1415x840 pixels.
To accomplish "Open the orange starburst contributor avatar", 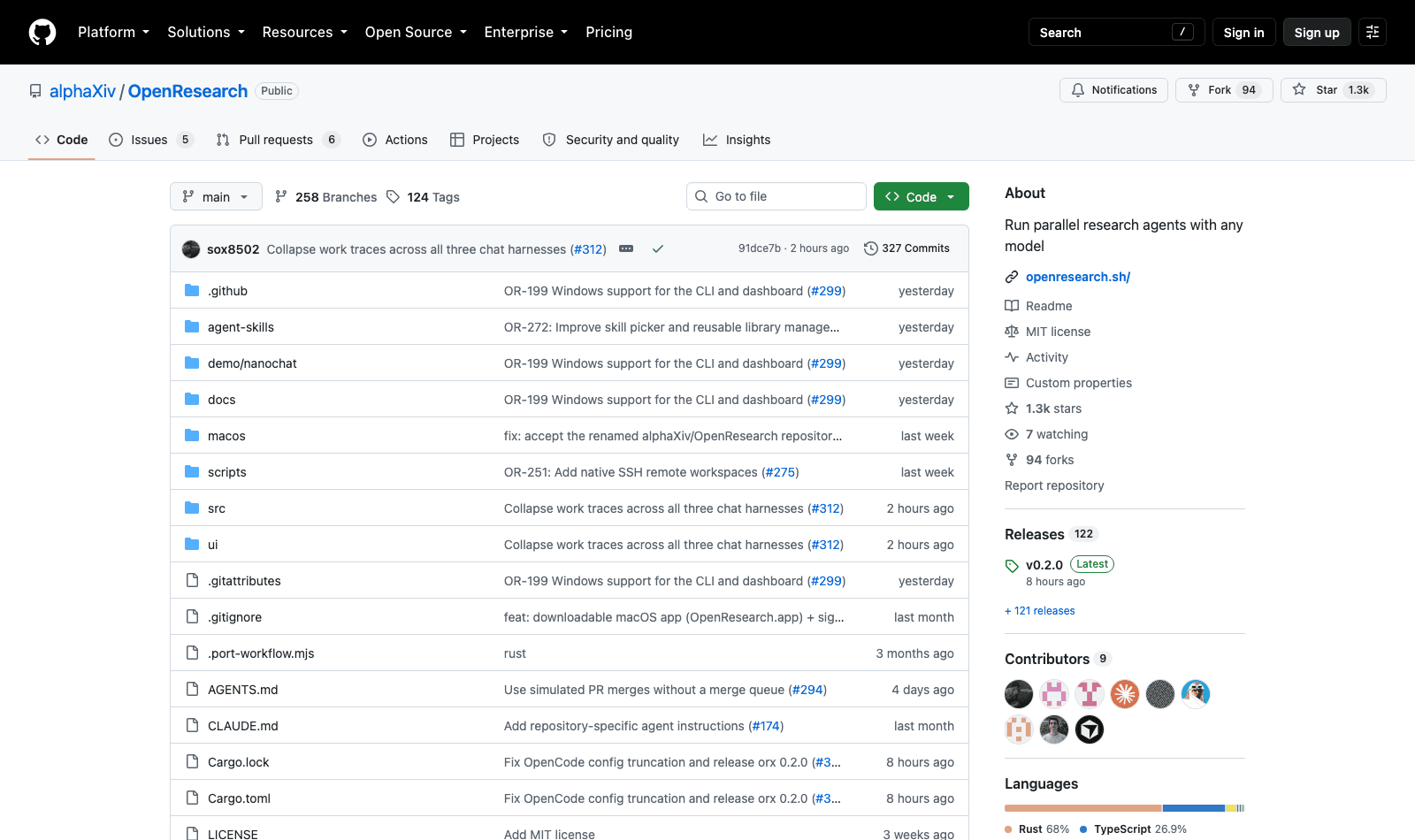I will point(1125,694).
